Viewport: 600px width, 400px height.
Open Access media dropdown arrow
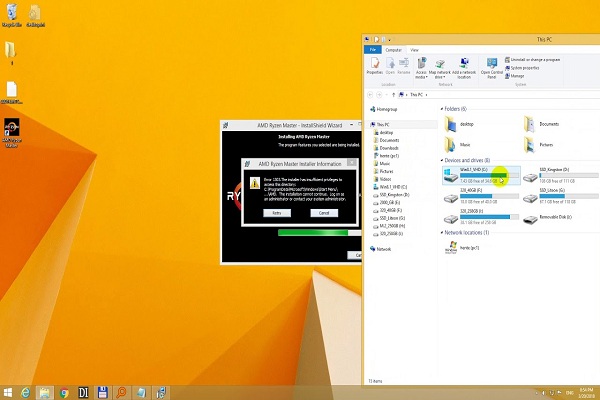(427, 77)
